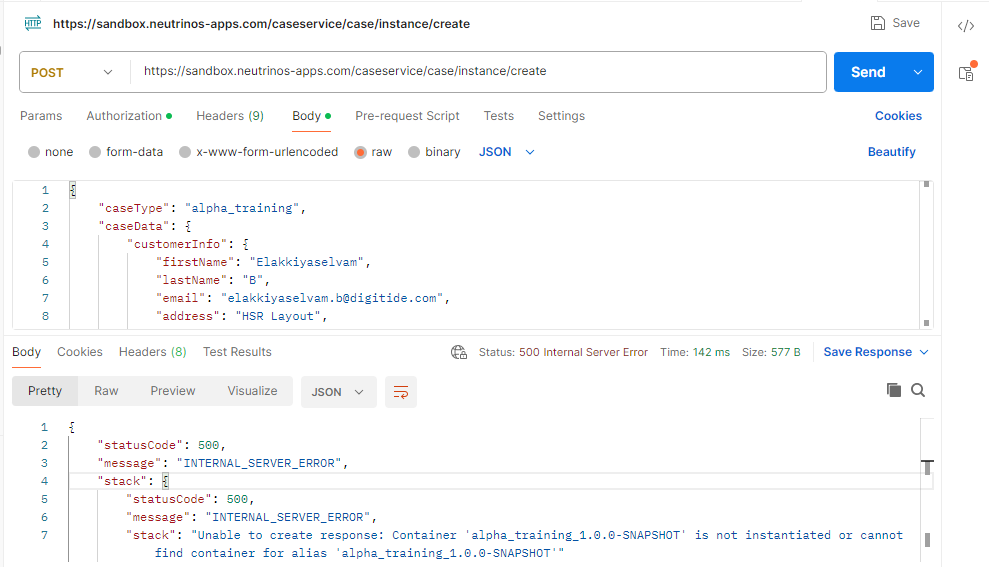This screenshot has width=989, height=567.
Task: Switch to Preview response view
Action: pos(173,391)
